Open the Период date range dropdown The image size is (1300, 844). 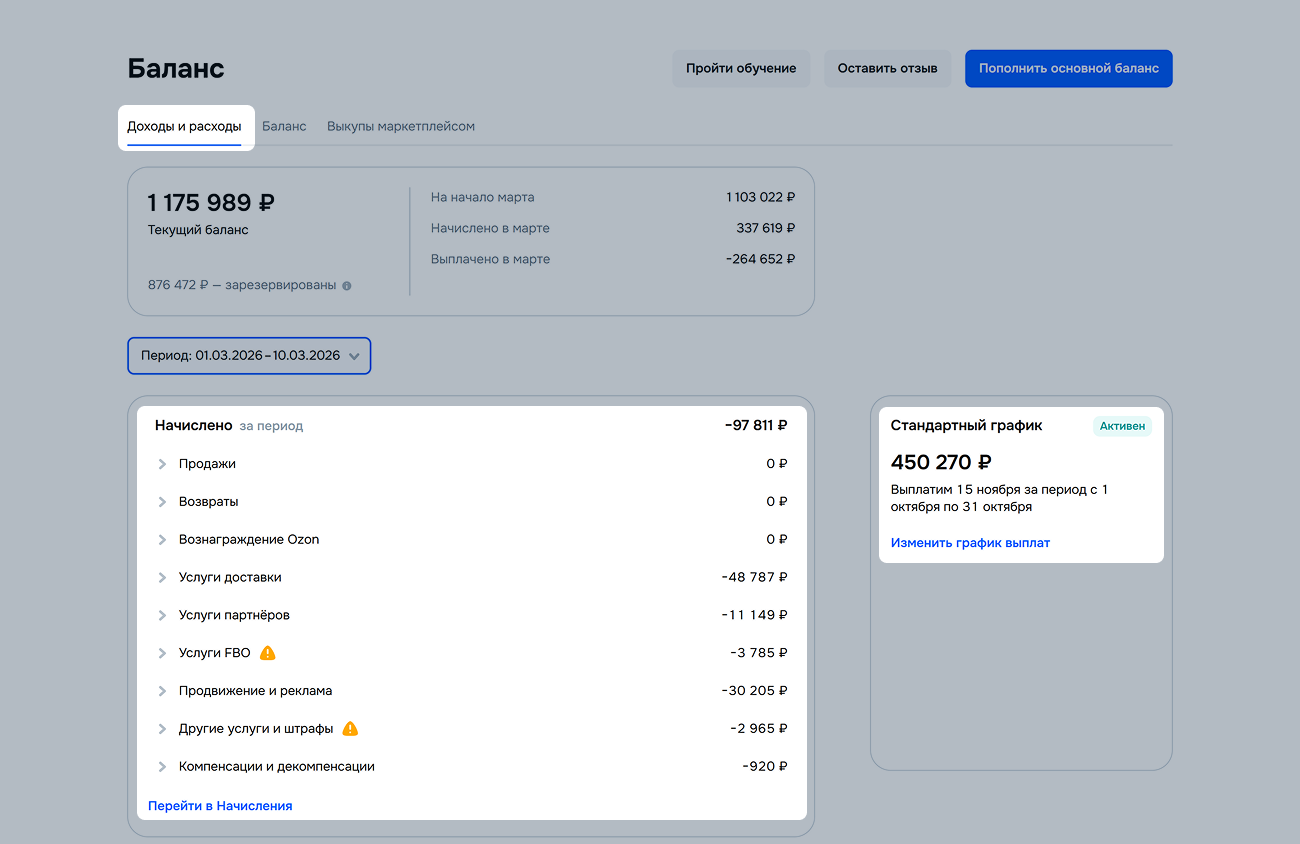249,356
